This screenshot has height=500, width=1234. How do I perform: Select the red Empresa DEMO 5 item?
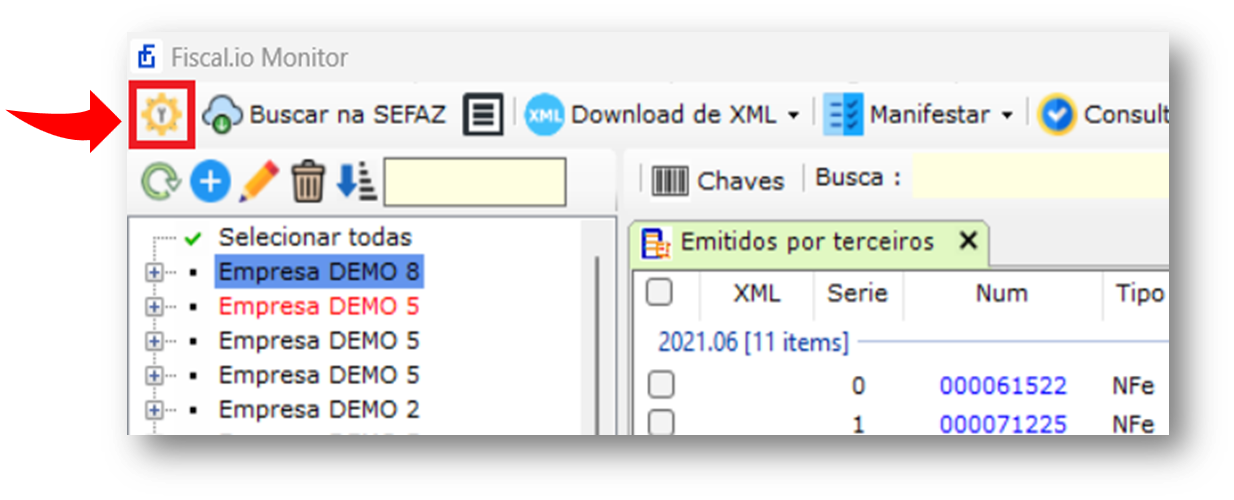coord(318,306)
